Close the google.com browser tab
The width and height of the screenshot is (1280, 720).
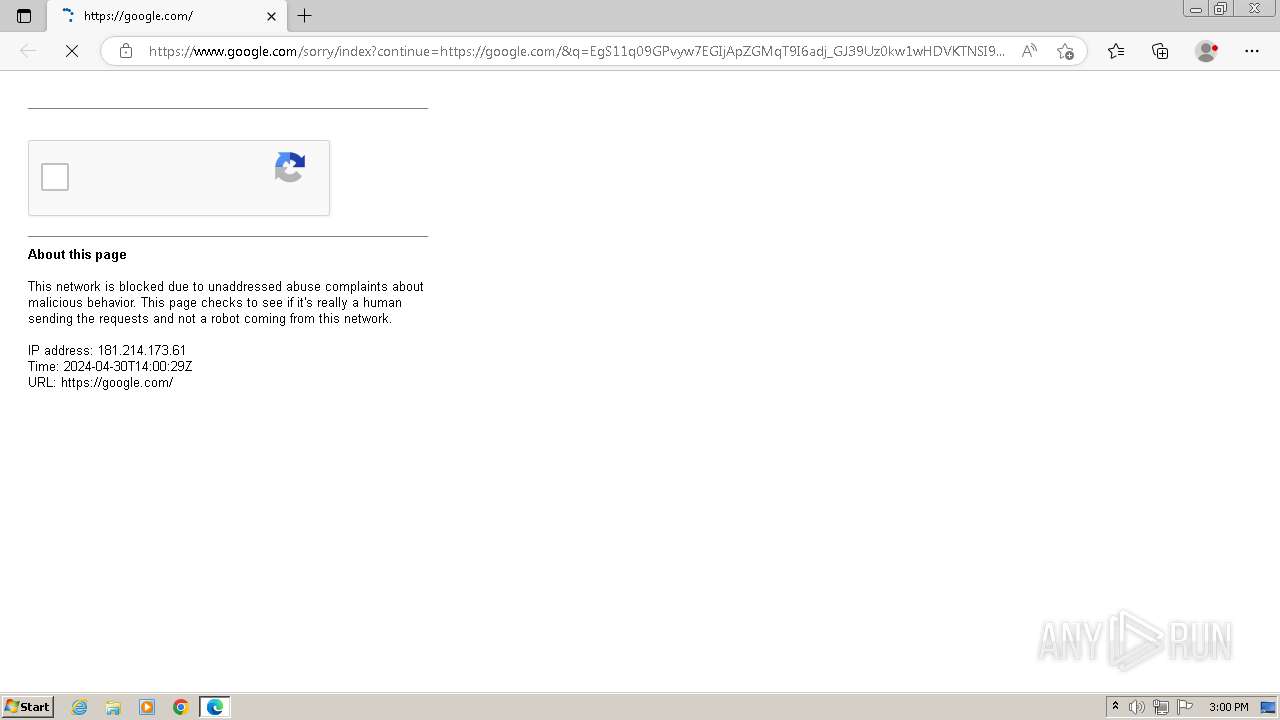pos(271,16)
